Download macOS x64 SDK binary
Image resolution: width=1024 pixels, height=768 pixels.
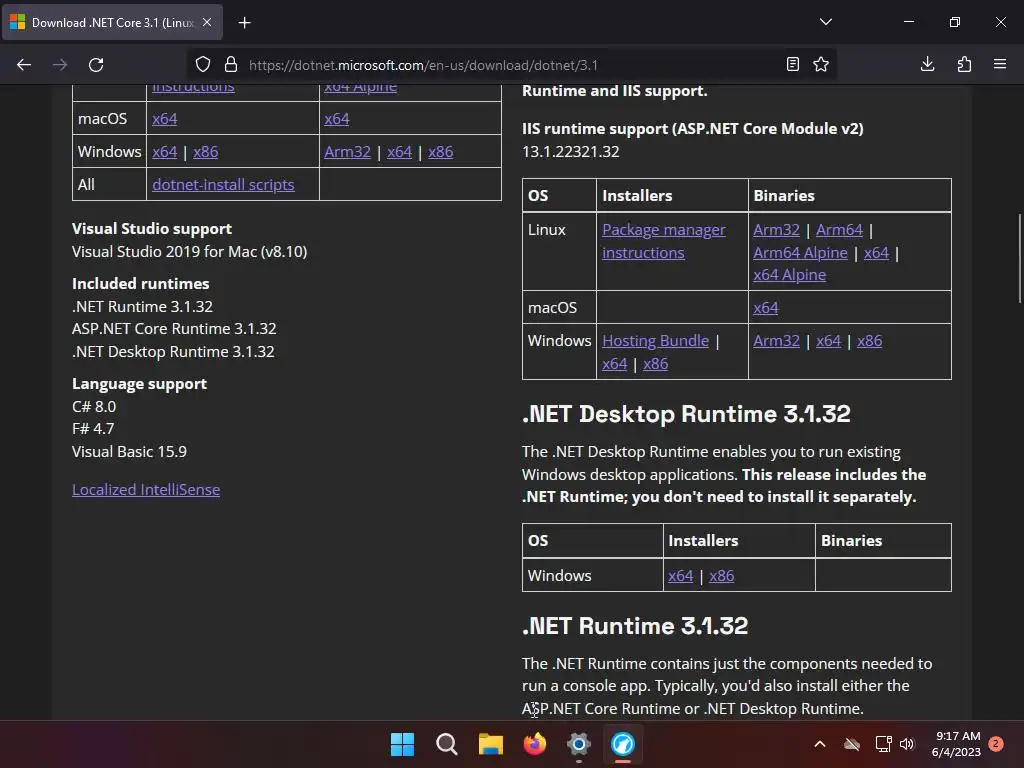[337, 119]
